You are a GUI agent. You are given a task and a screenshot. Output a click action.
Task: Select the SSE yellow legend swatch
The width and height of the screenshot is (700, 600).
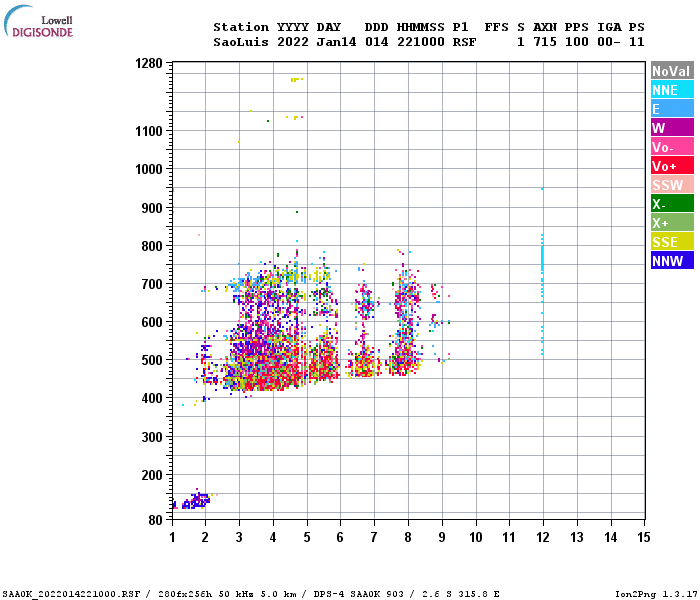tap(672, 242)
